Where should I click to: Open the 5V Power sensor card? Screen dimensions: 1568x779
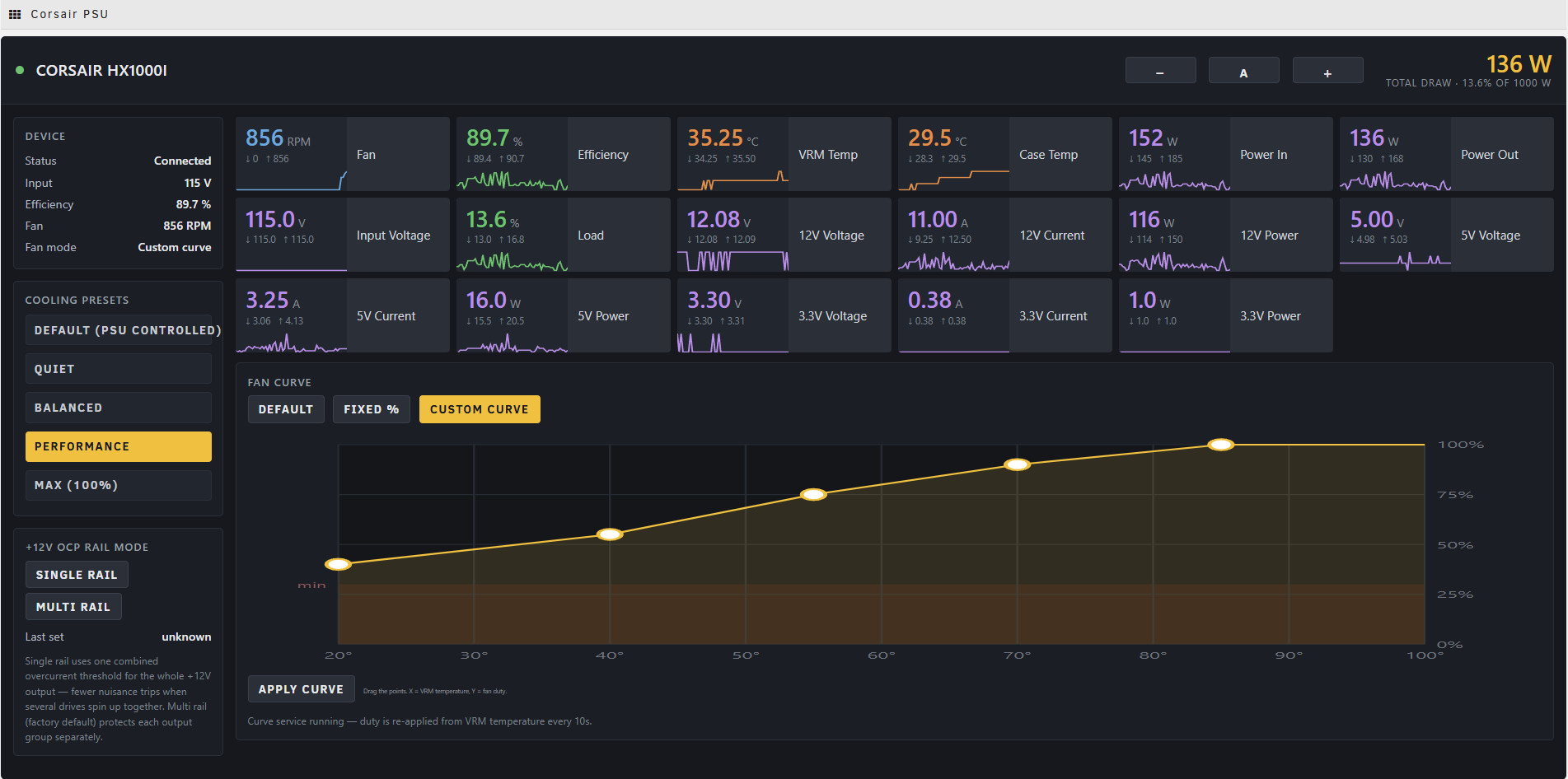click(564, 315)
